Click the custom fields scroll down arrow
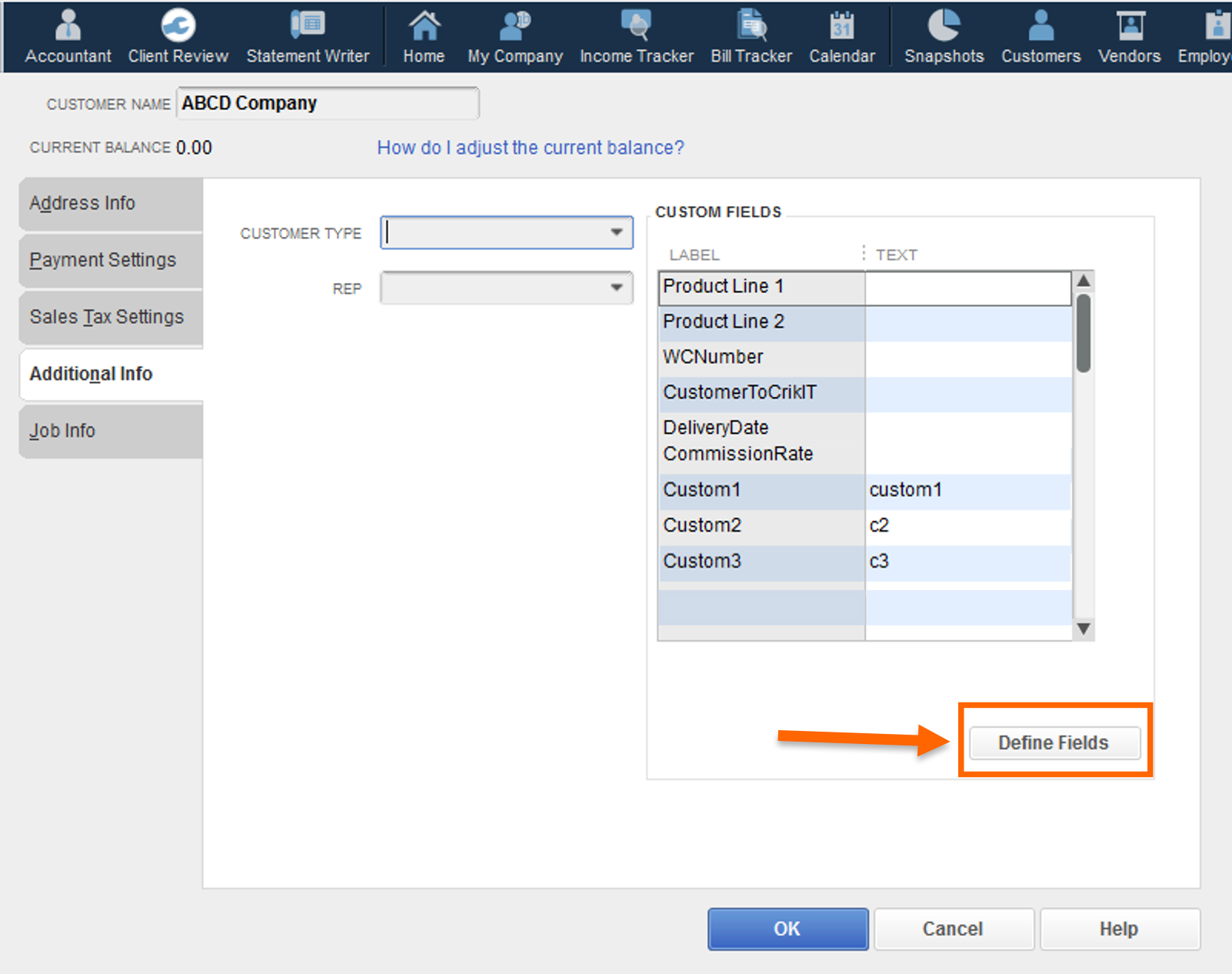Viewport: 1232px width, 974px height. (1084, 629)
